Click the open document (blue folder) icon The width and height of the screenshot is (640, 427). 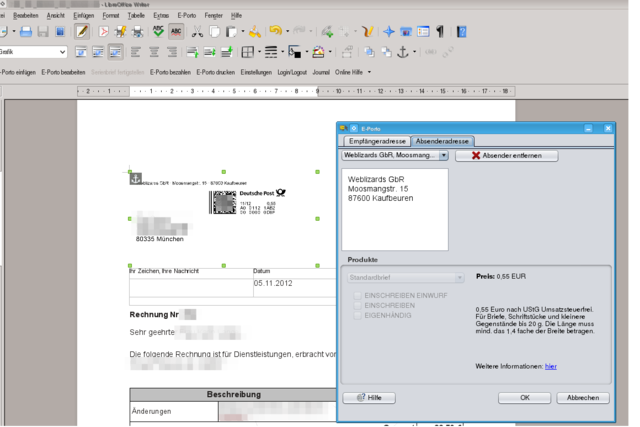coord(26,31)
